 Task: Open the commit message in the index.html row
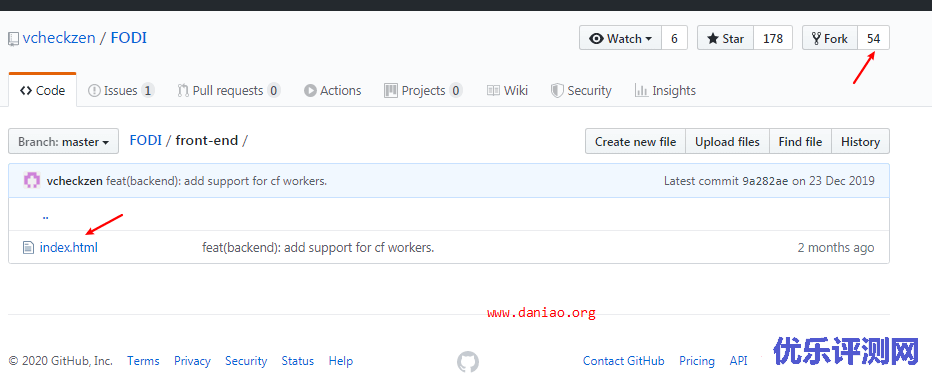point(318,247)
